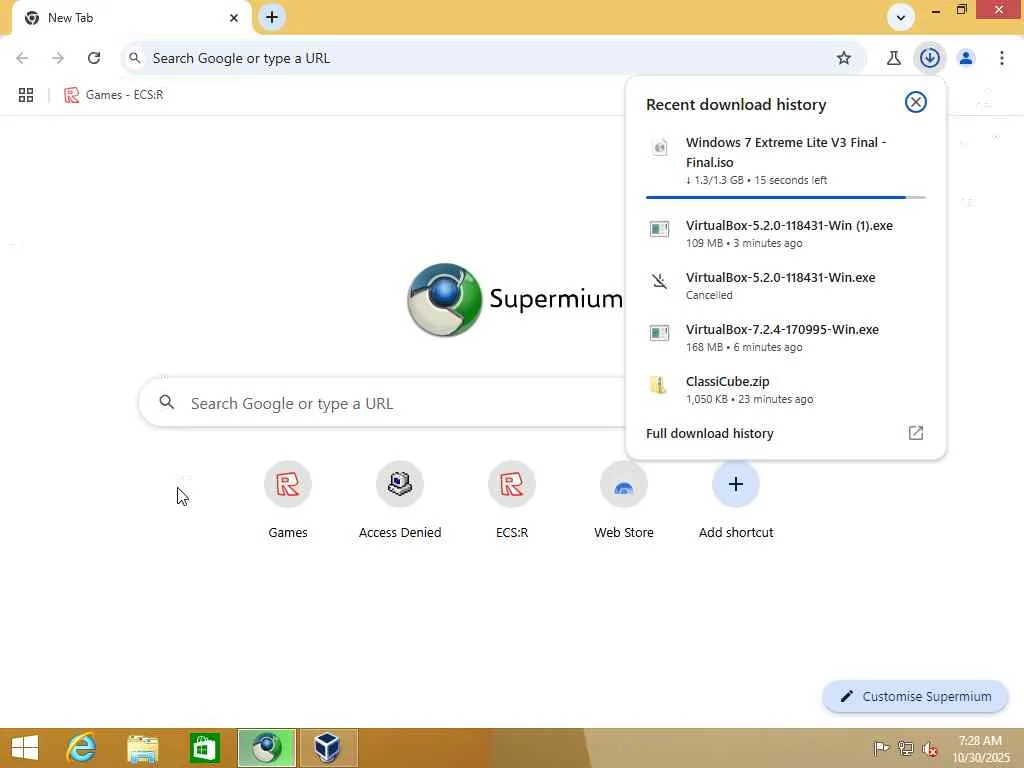Click the cancelled download icon

click(660, 281)
